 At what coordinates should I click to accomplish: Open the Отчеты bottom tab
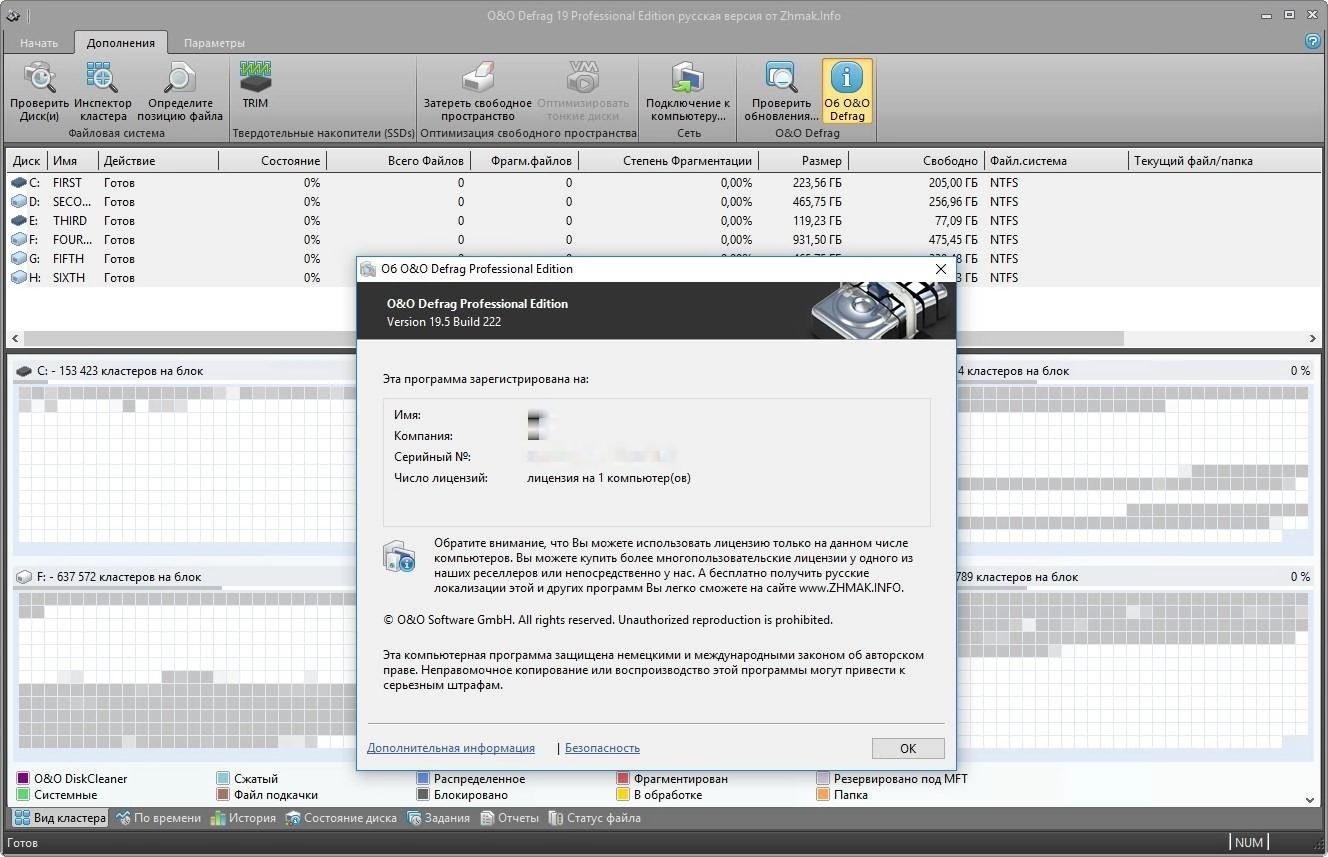click(x=509, y=818)
